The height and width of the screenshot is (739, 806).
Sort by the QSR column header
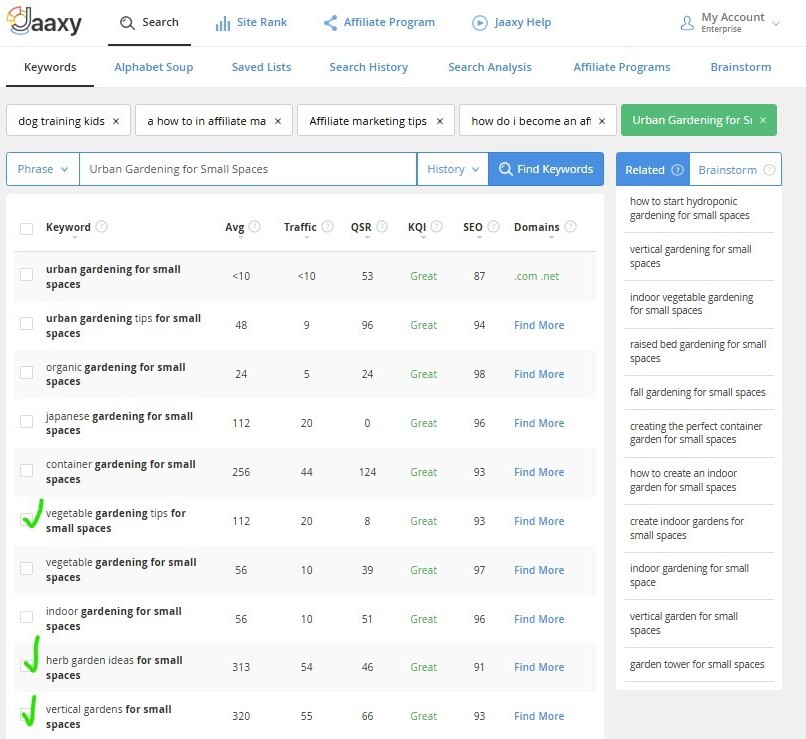[x=361, y=227]
